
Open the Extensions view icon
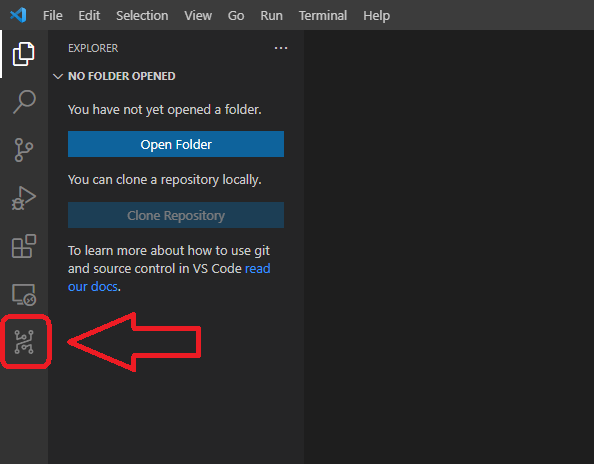click(x=24, y=246)
